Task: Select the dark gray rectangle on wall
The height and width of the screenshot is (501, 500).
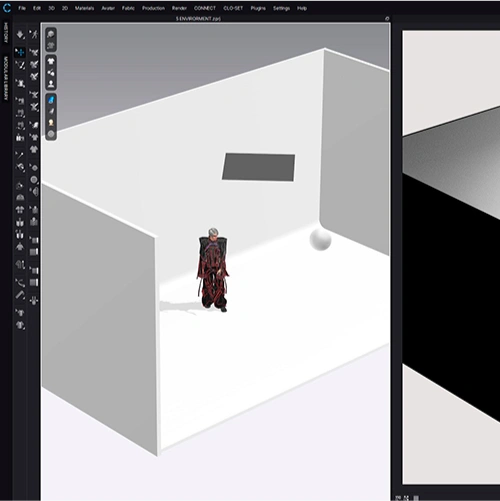Action: (259, 167)
